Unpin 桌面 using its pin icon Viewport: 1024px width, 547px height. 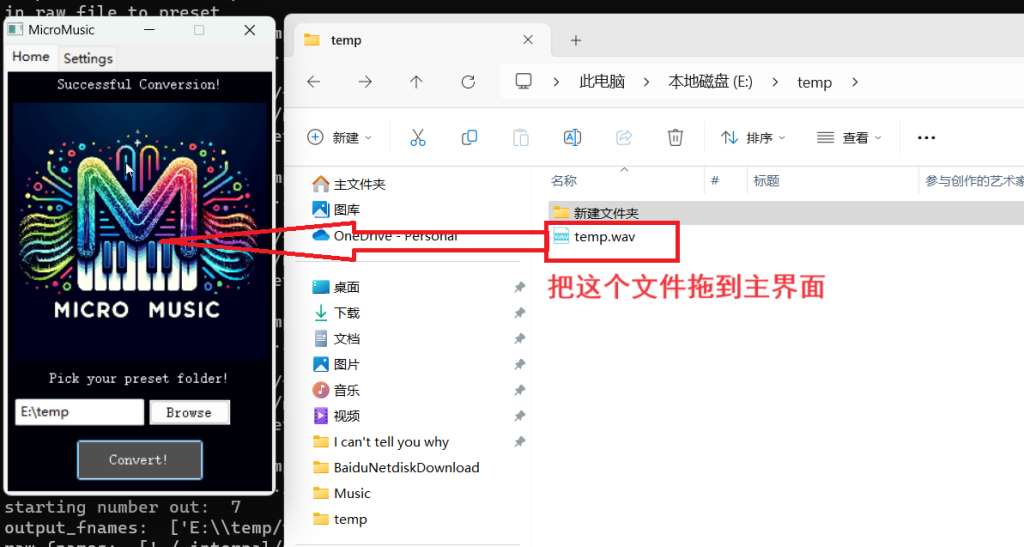(519, 287)
